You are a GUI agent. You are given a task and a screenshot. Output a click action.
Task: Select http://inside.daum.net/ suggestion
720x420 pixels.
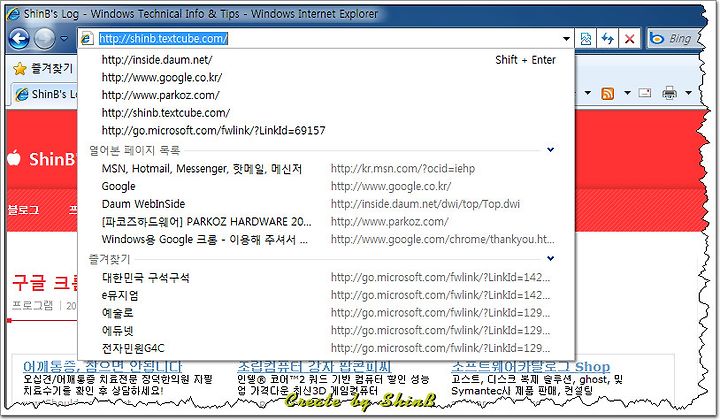326,60
